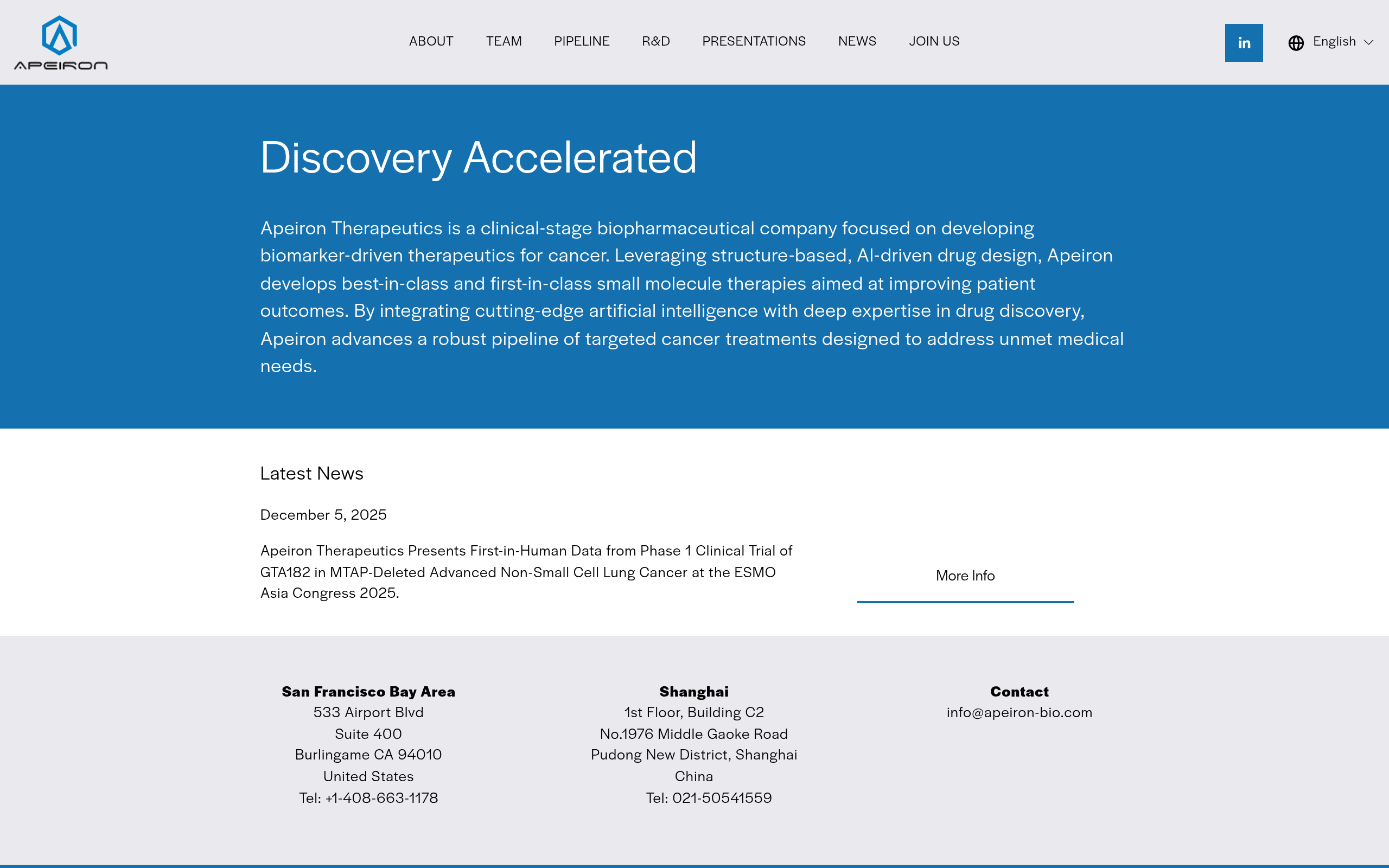The height and width of the screenshot is (868, 1389).
Task: Open the LinkedIn icon link
Action: [x=1244, y=42]
